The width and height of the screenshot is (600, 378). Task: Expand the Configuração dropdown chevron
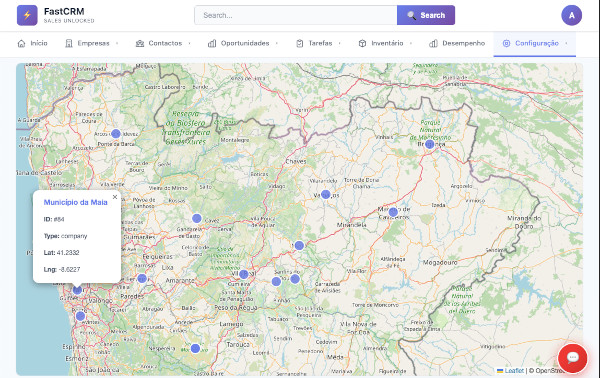click(566, 43)
